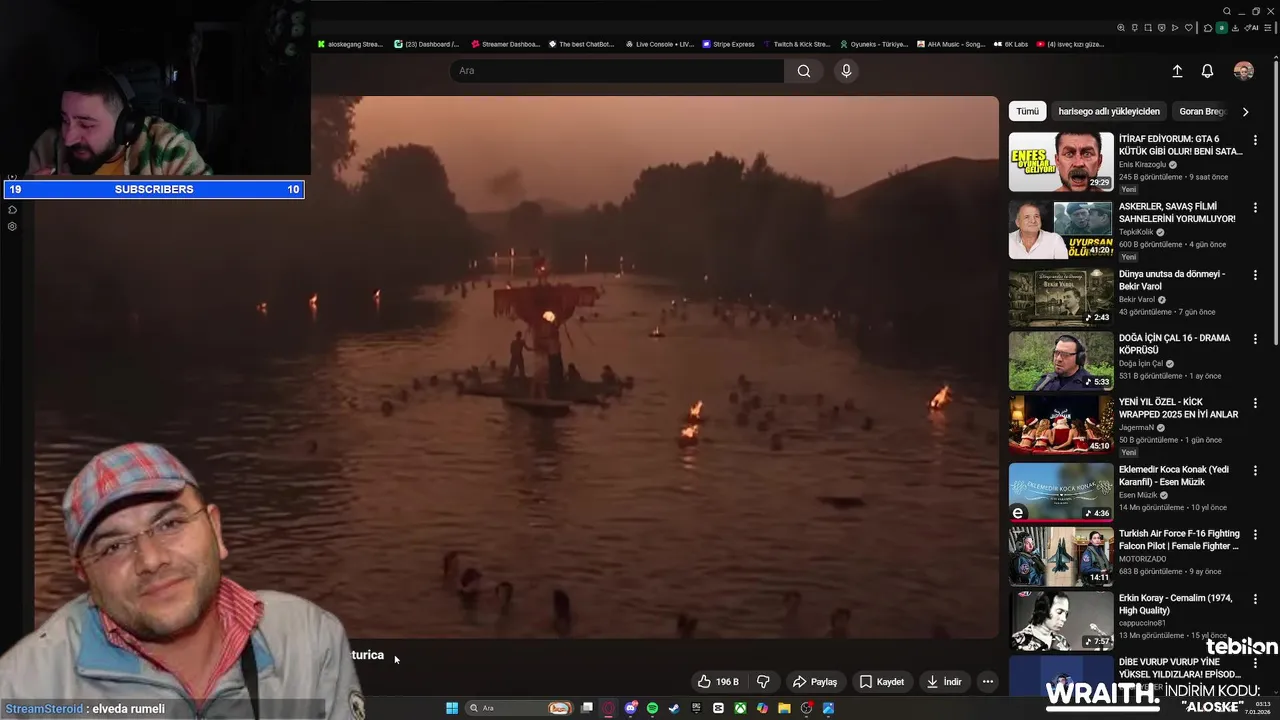
Task: Open the YENİ YIL ÖZEL Kick Wrapped thumbnail
Action: coord(1061,425)
